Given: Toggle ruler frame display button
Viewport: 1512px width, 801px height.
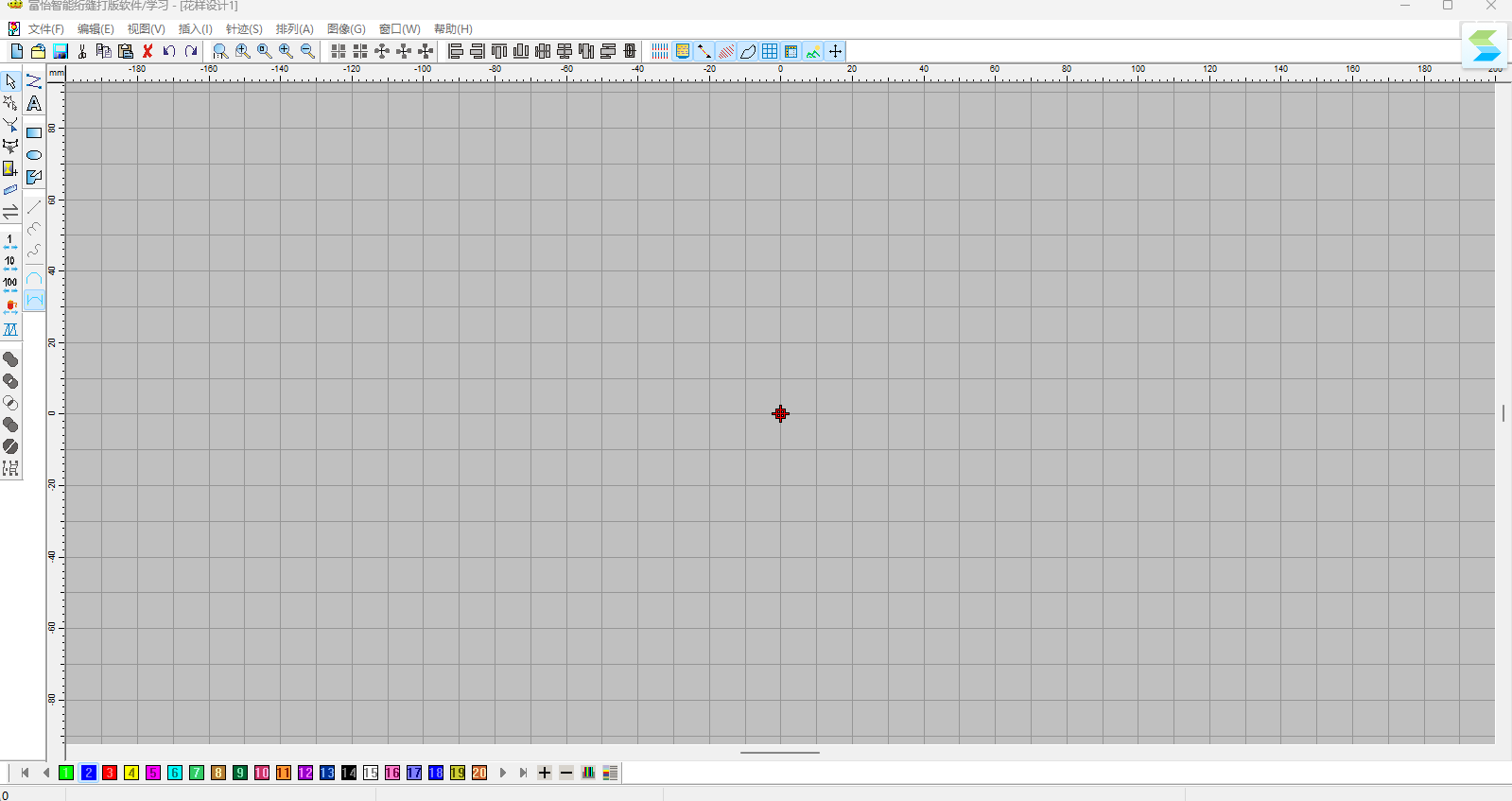Looking at the screenshot, I should (x=791, y=51).
